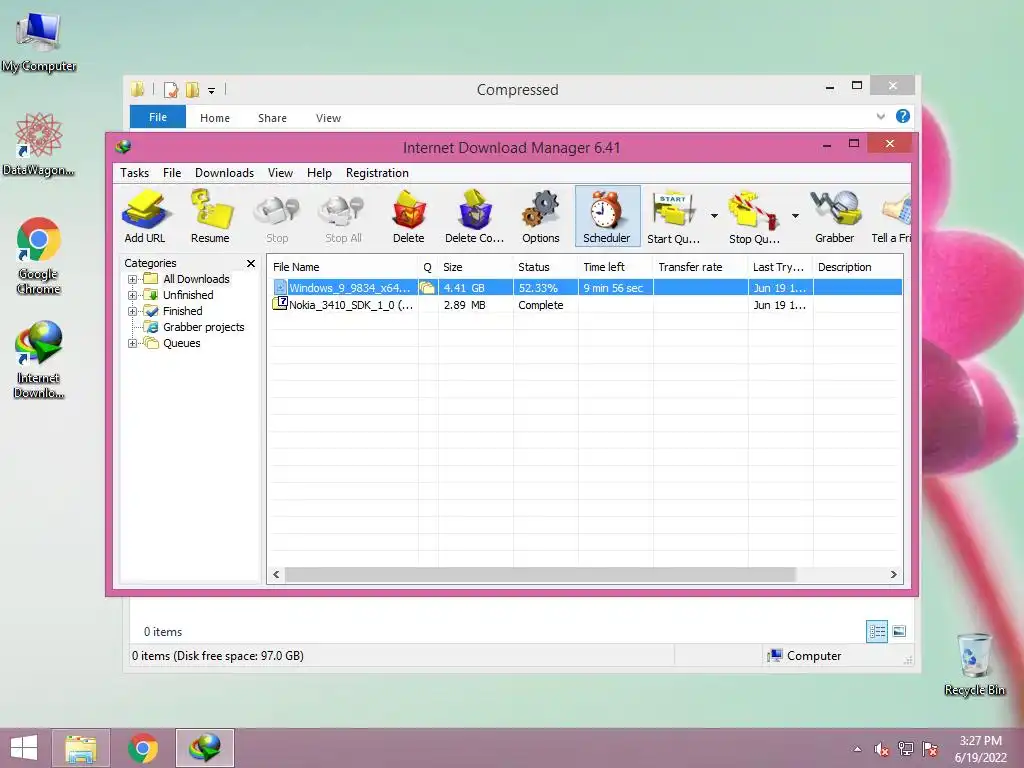Click the Start Queue toolbar icon

pos(673,217)
